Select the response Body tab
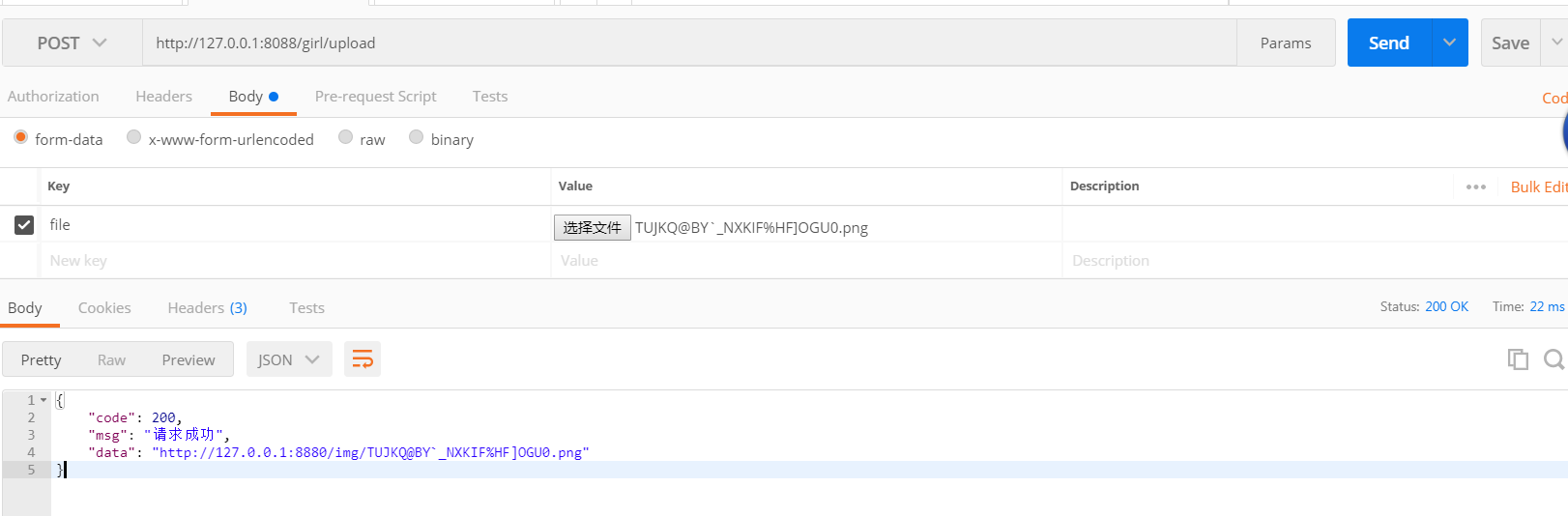The image size is (1568, 516). [x=25, y=308]
